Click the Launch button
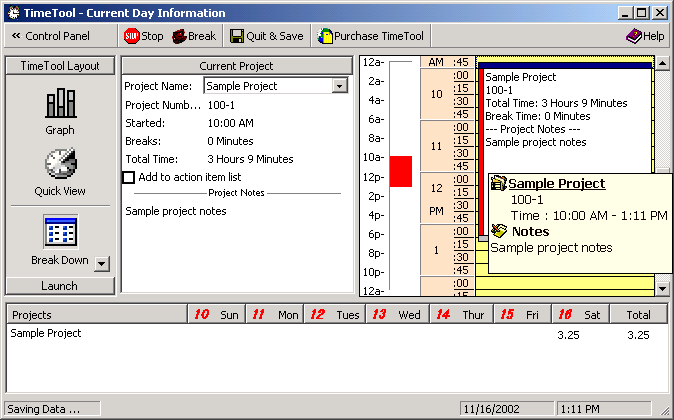The width and height of the screenshot is (674, 420). click(60, 286)
